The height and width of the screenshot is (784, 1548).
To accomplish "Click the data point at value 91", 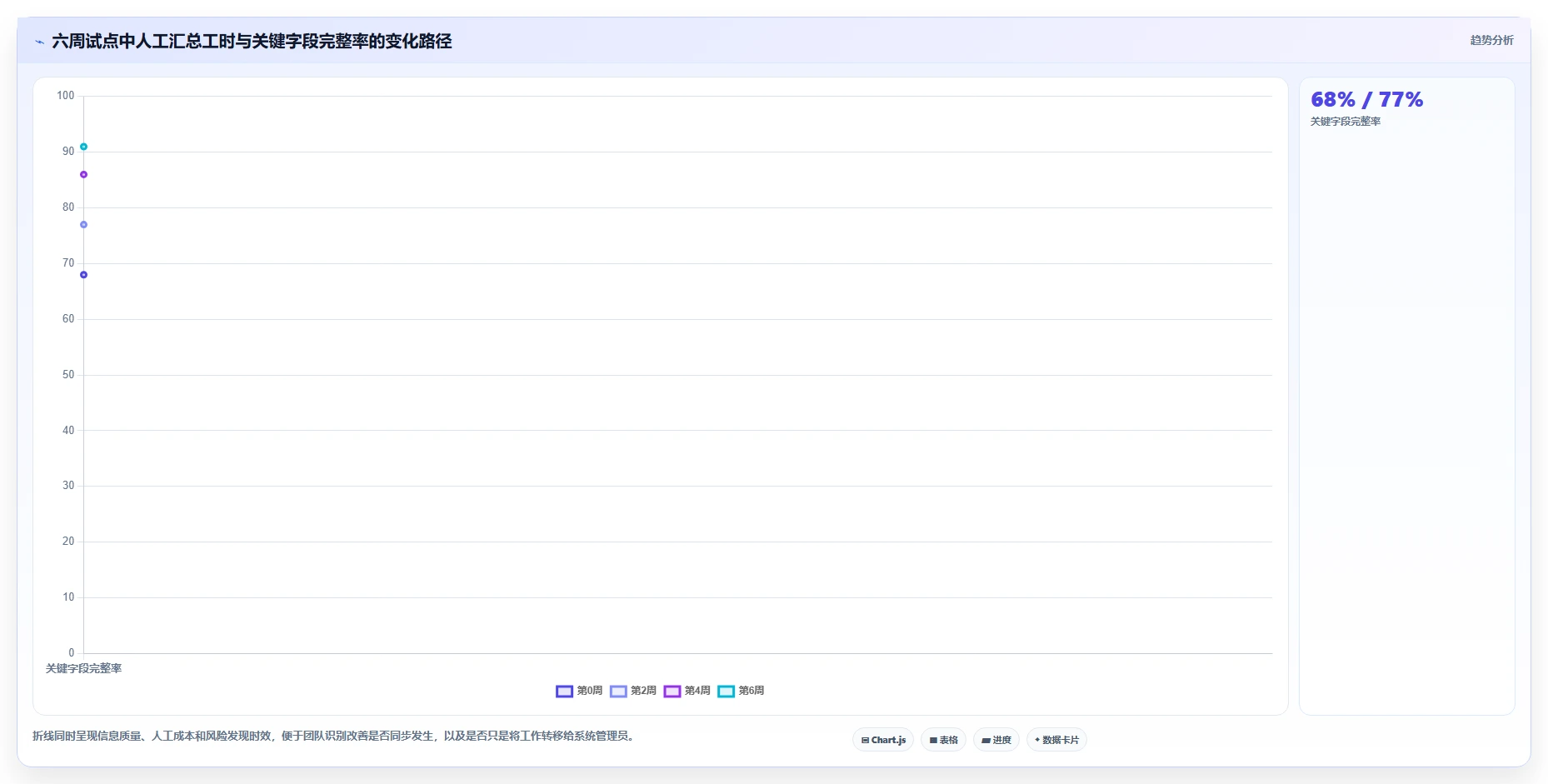I will 83,147.
